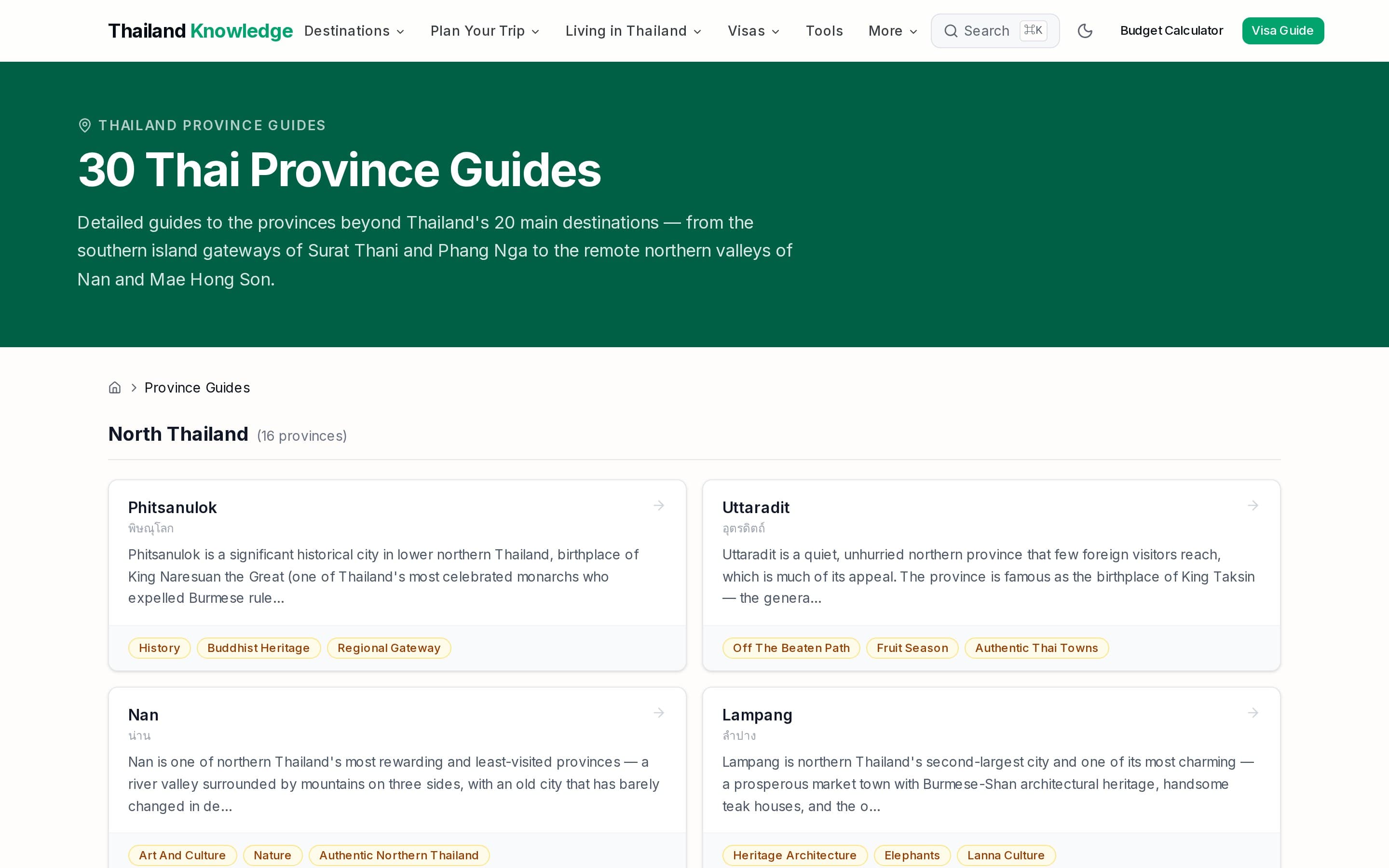Click the North Thailand section heading
This screenshot has width=1389, height=868.
point(178,434)
